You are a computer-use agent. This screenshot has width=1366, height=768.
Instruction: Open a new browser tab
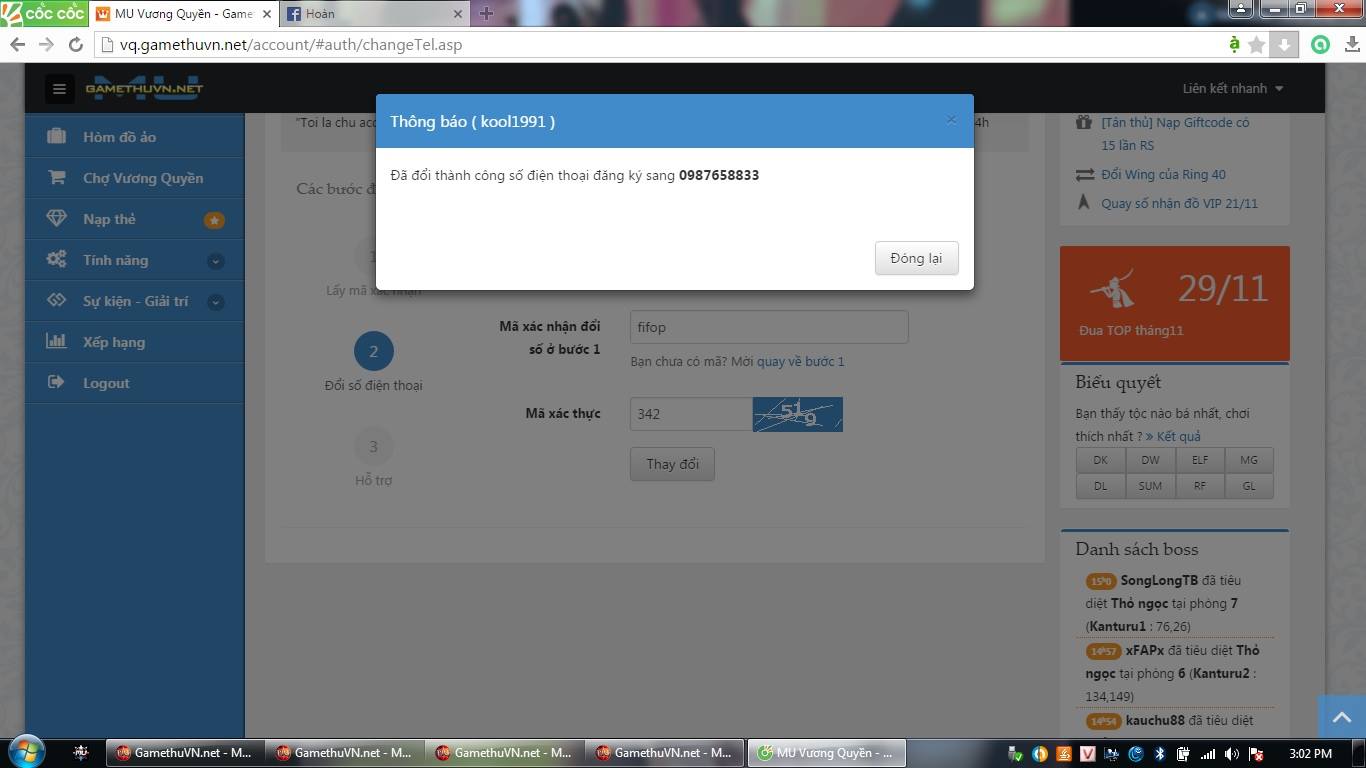pos(486,14)
